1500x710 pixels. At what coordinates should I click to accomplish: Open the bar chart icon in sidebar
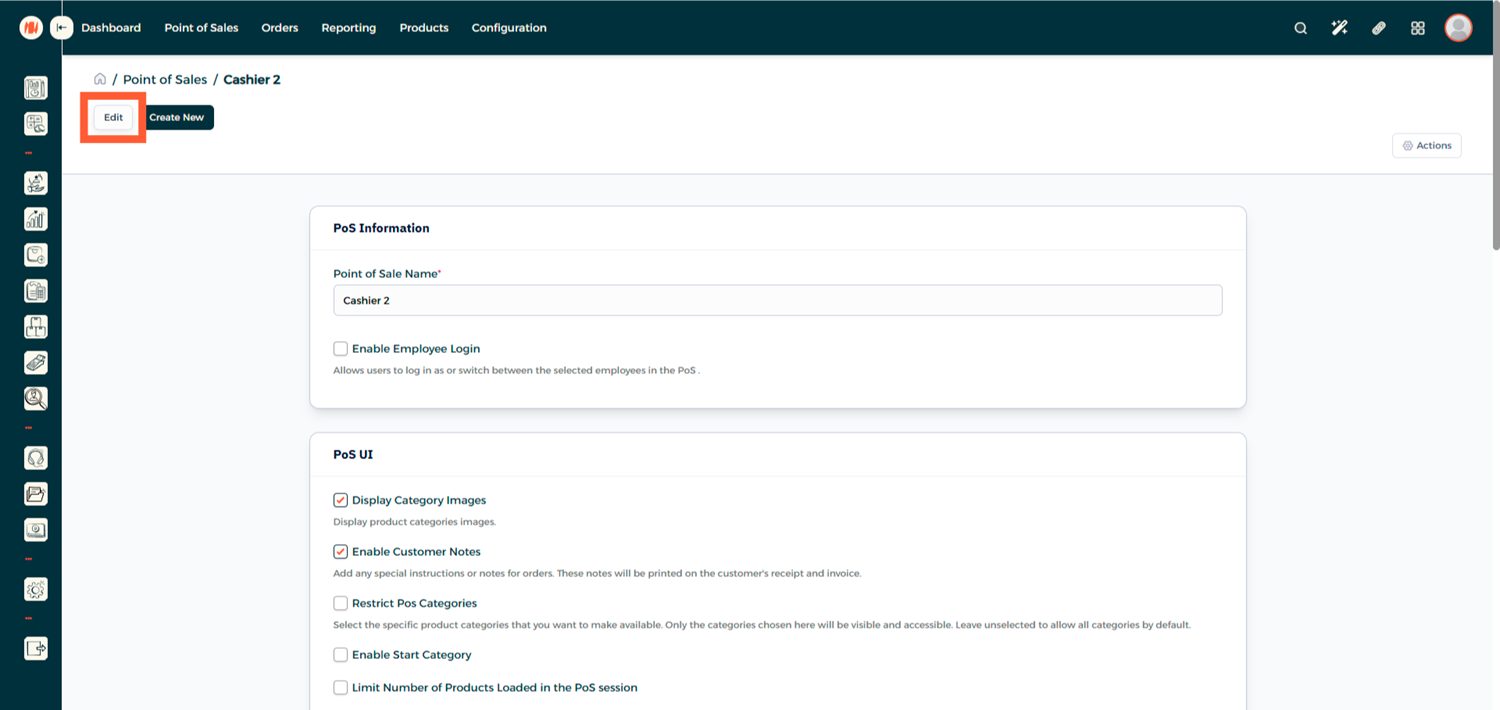pyautogui.click(x=36, y=219)
